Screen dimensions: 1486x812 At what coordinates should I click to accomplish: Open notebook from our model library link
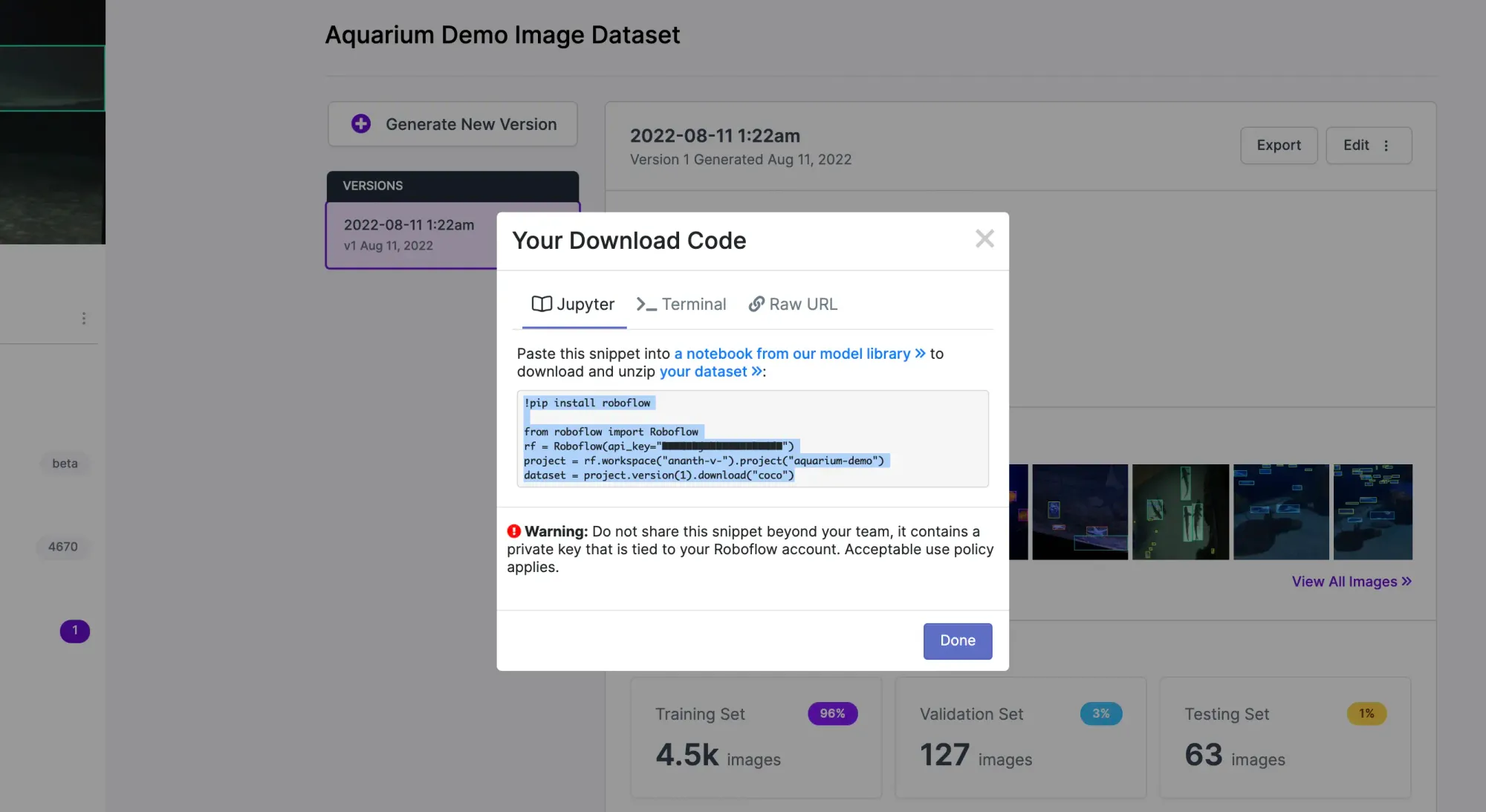click(799, 354)
